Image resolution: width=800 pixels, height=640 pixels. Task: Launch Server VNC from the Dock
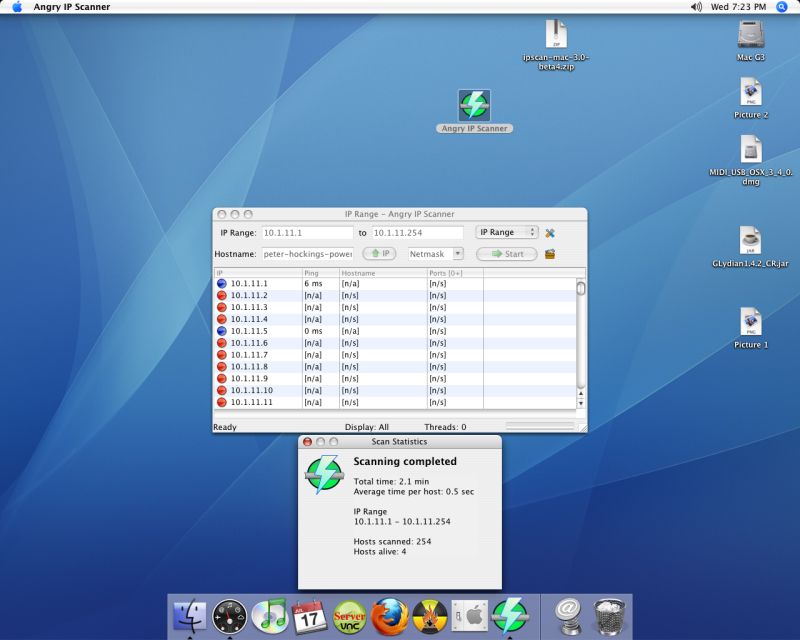pos(349,617)
